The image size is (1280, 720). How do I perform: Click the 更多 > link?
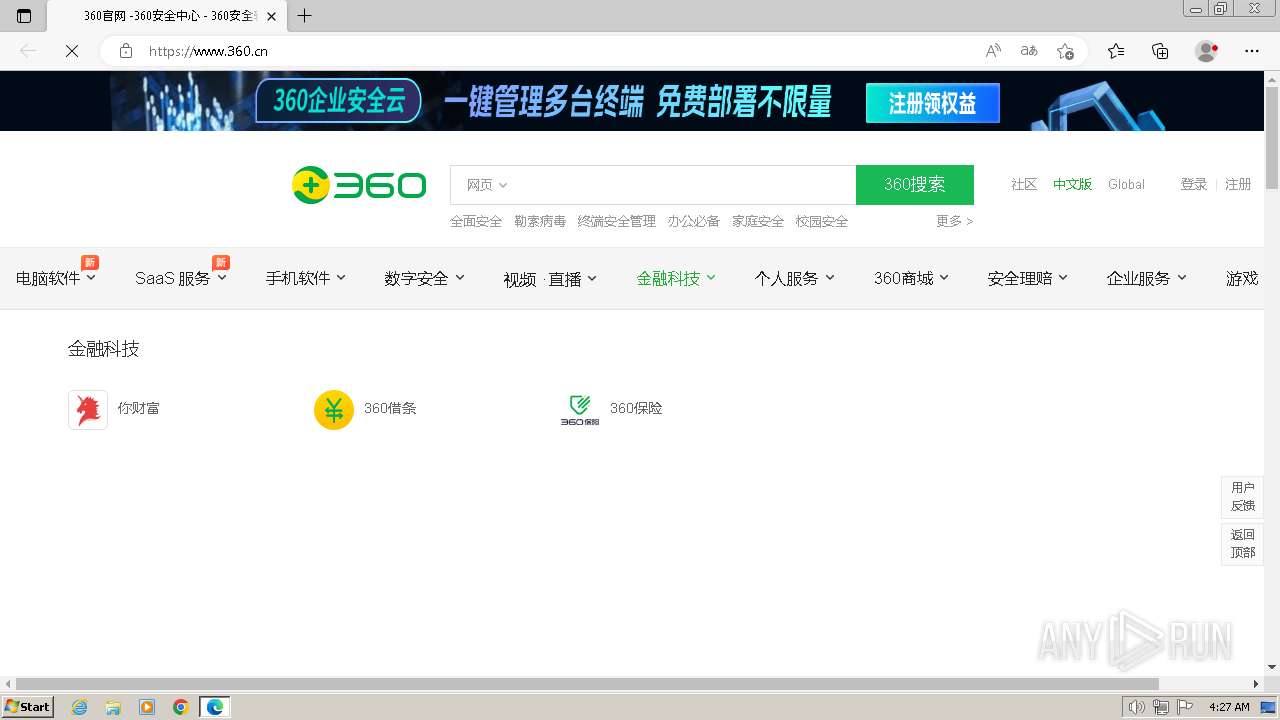pyautogui.click(x=954, y=221)
